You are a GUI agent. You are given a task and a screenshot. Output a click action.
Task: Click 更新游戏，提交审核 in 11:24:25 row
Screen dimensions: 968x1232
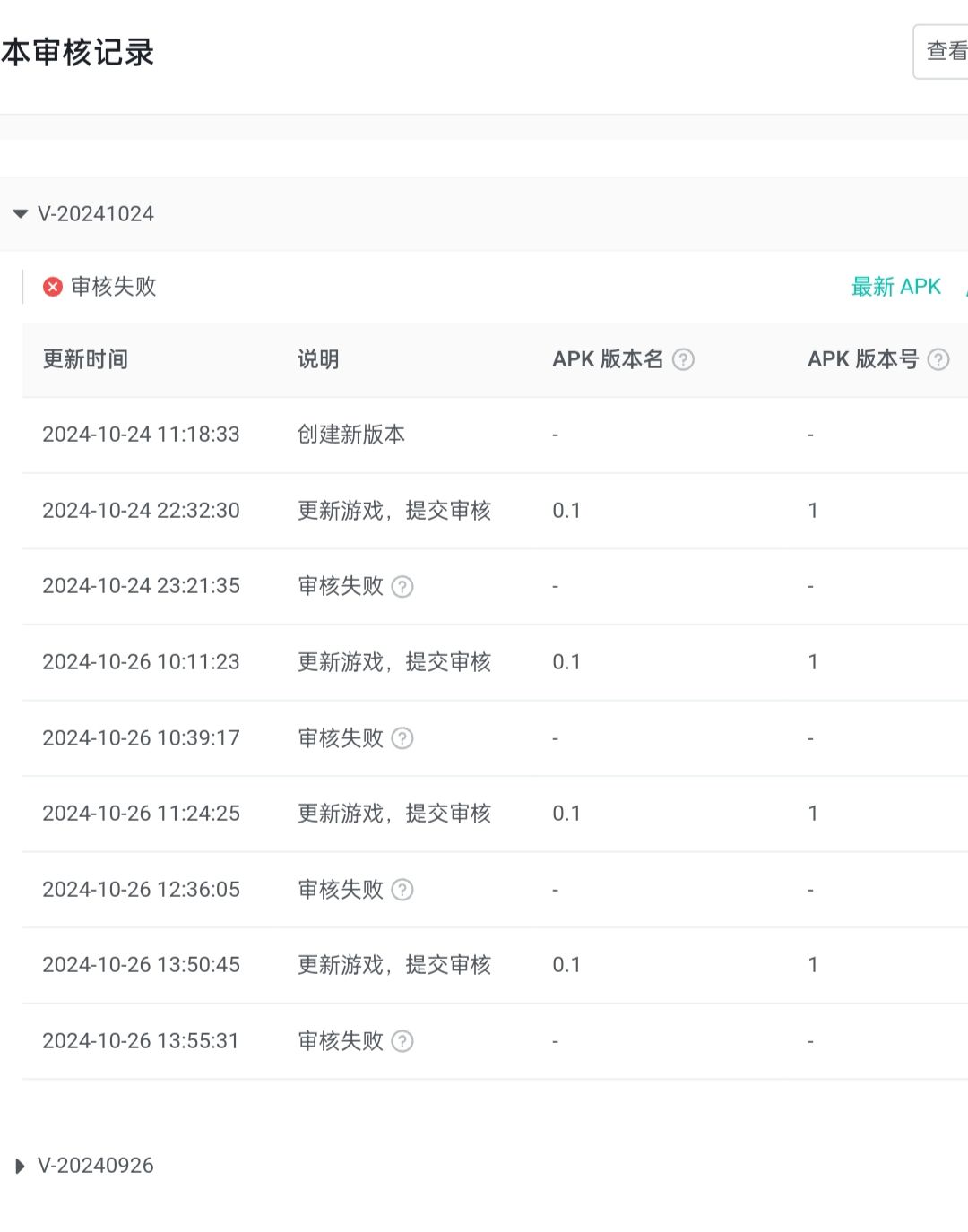[394, 814]
